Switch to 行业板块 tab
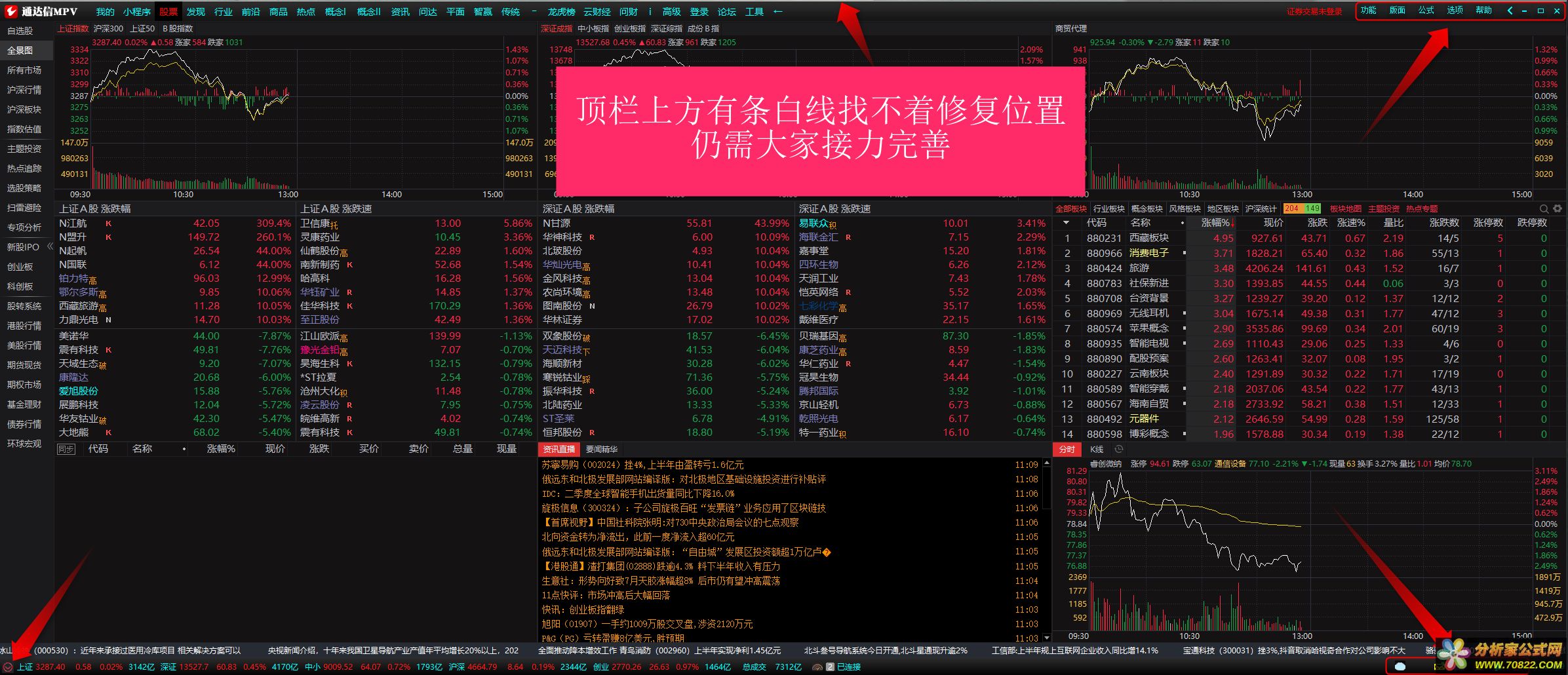The height and width of the screenshot is (675, 1568). [1109, 208]
